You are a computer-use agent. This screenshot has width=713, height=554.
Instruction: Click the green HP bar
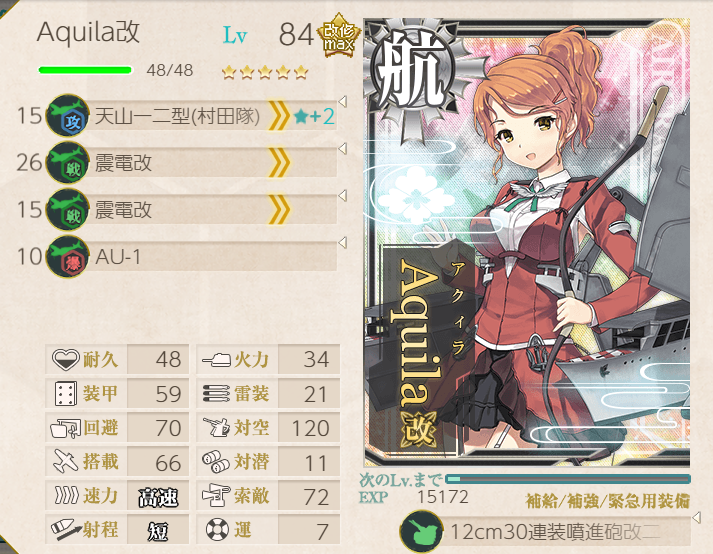(85, 70)
